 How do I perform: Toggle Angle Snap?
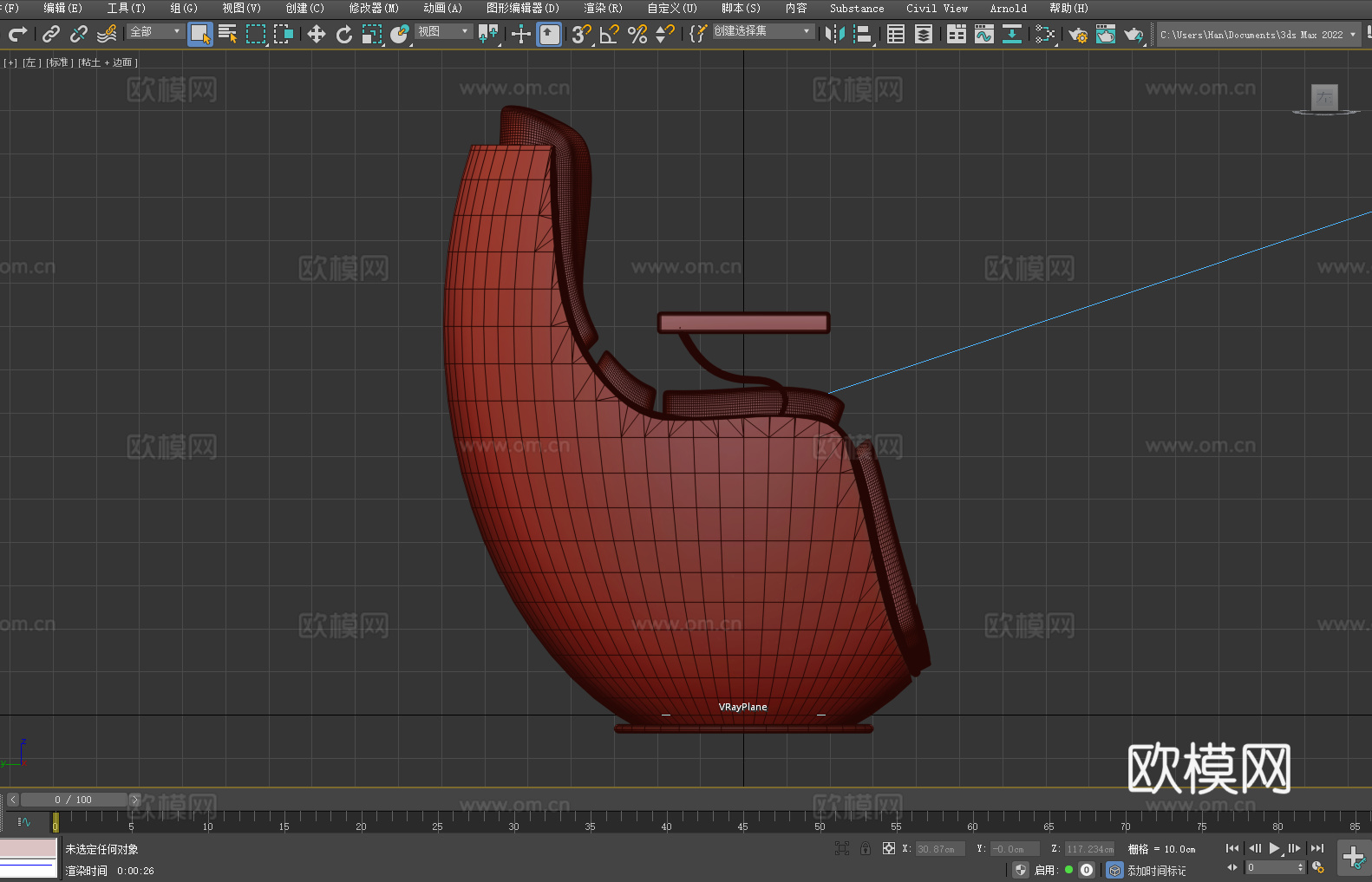pos(610,34)
